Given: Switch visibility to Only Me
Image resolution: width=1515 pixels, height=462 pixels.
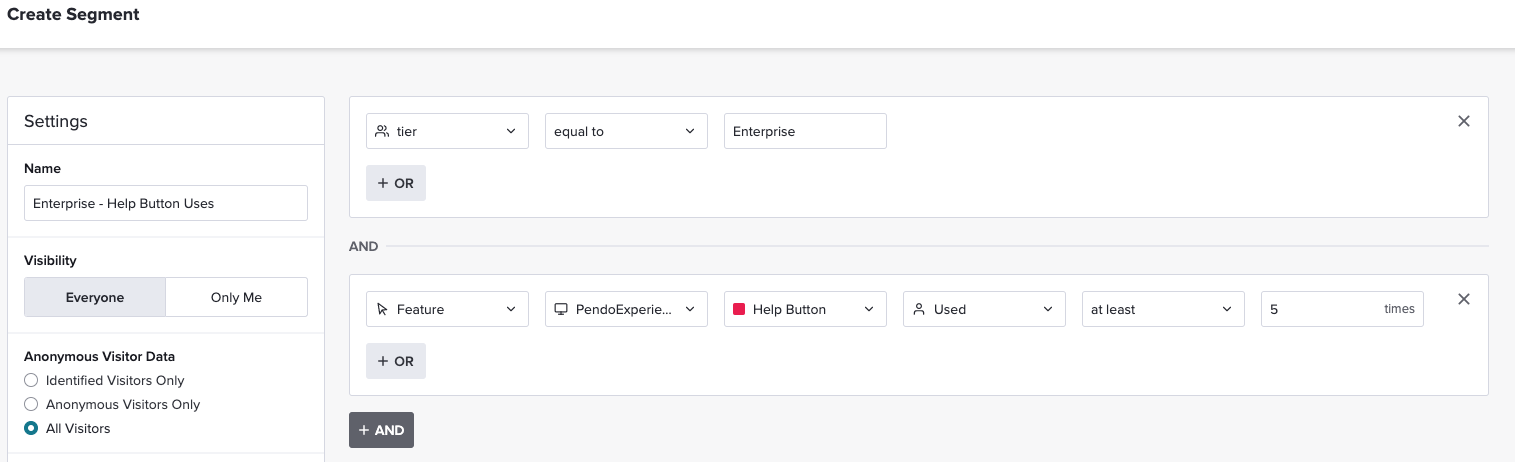Looking at the screenshot, I should click(x=236, y=297).
